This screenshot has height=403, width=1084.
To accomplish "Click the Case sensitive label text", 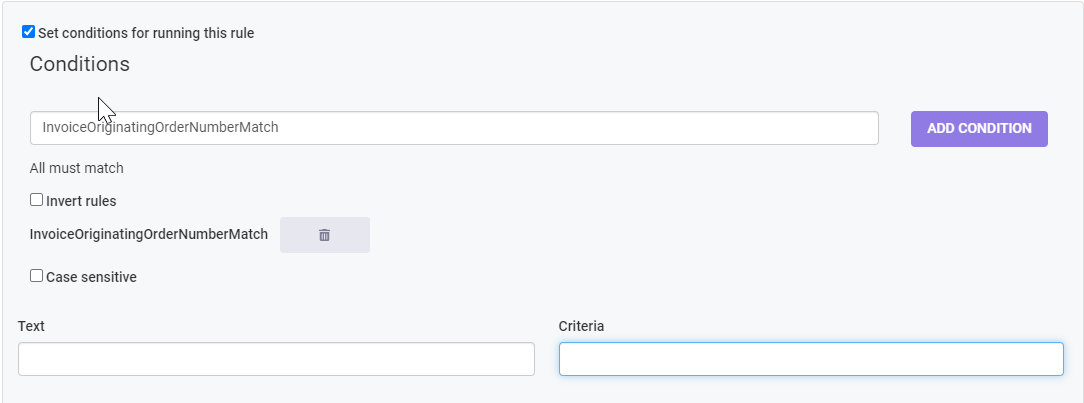I will [x=91, y=277].
